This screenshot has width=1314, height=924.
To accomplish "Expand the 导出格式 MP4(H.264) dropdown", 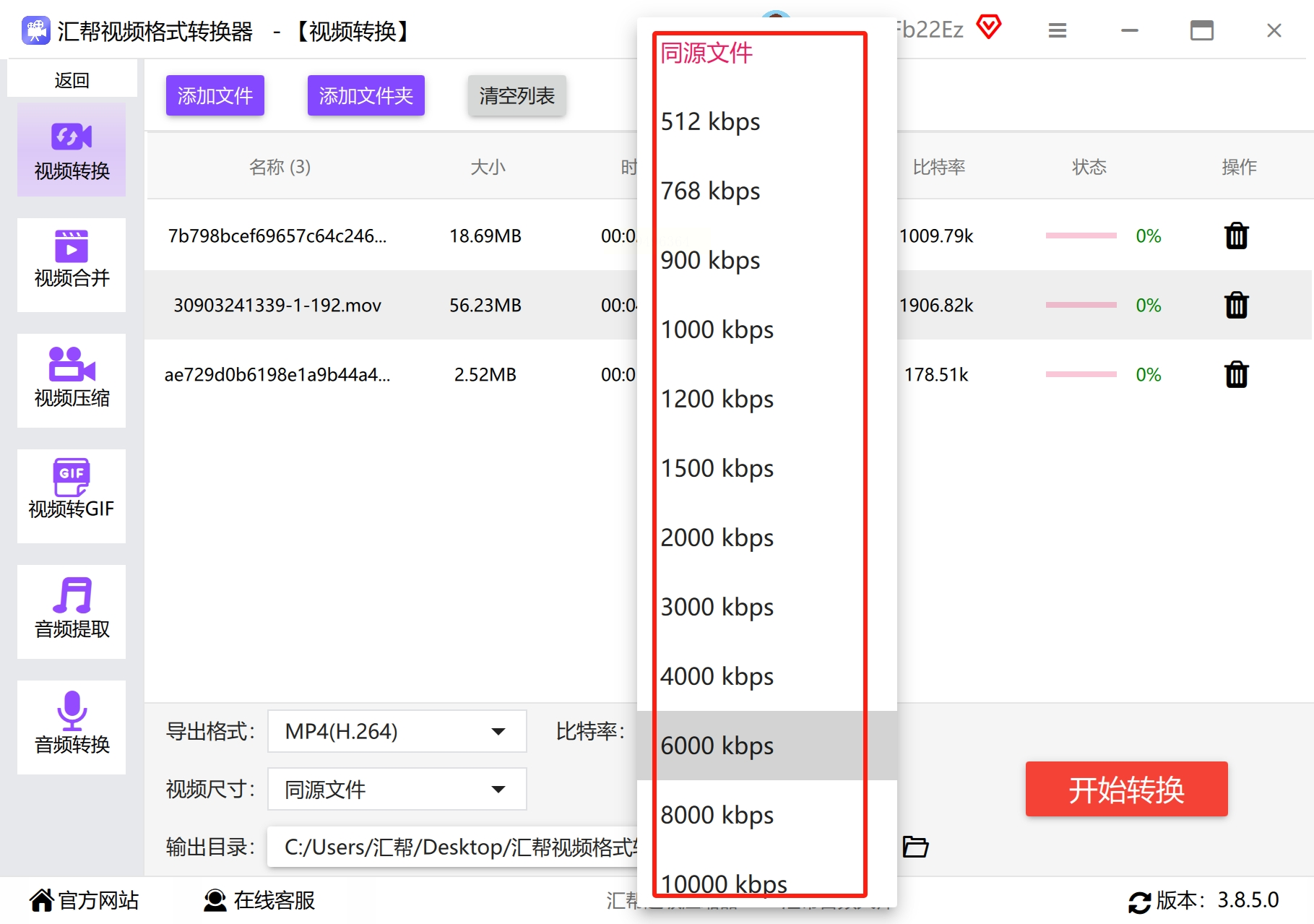I will (397, 731).
